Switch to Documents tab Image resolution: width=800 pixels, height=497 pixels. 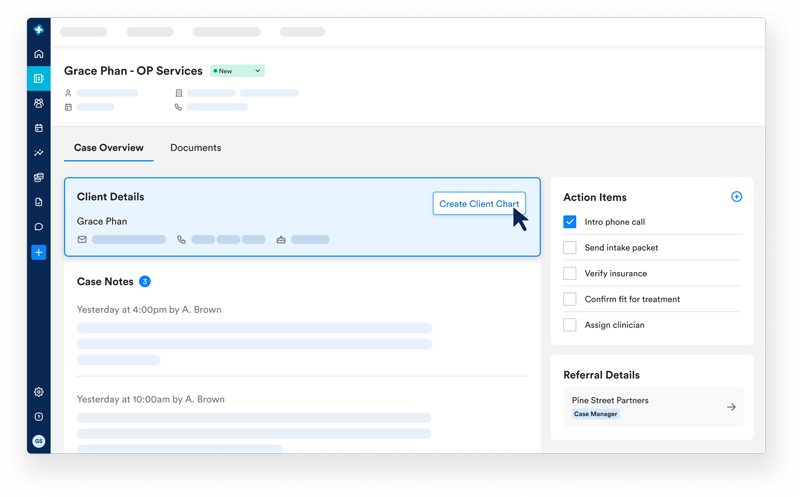pyautogui.click(x=195, y=147)
